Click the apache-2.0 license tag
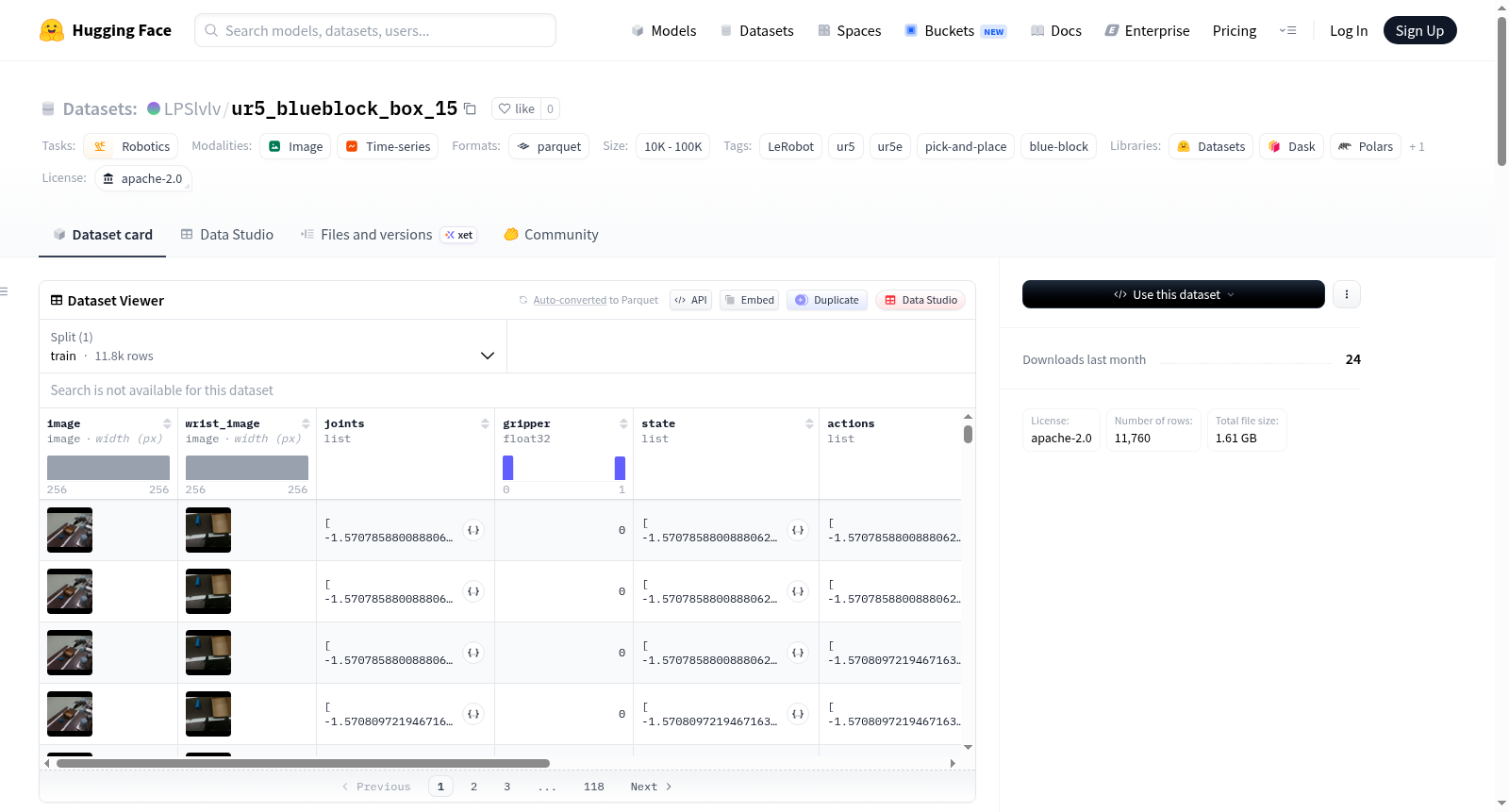 [143, 178]
